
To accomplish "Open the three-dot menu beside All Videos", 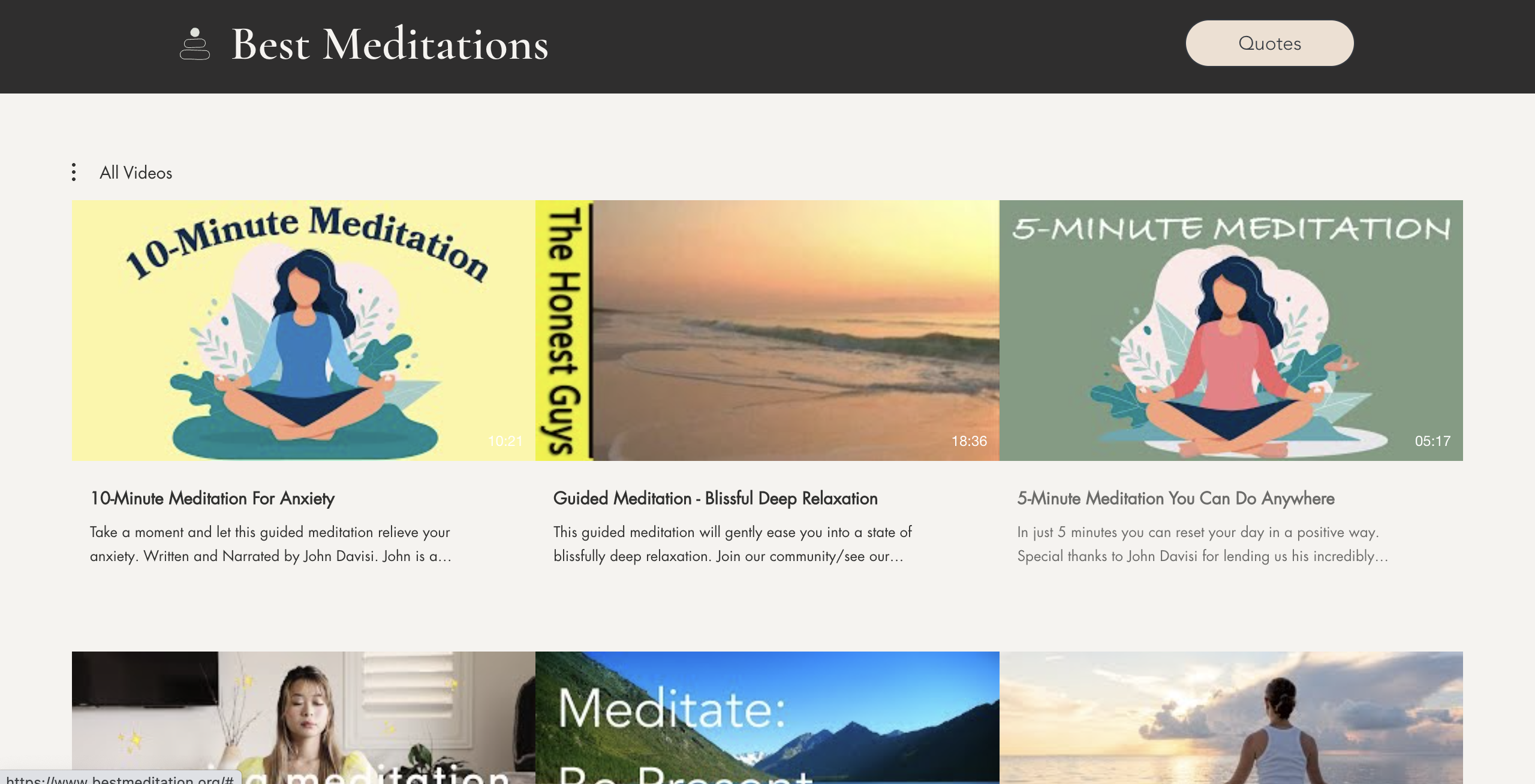I will pyautogui.click(x=74, y=172).
